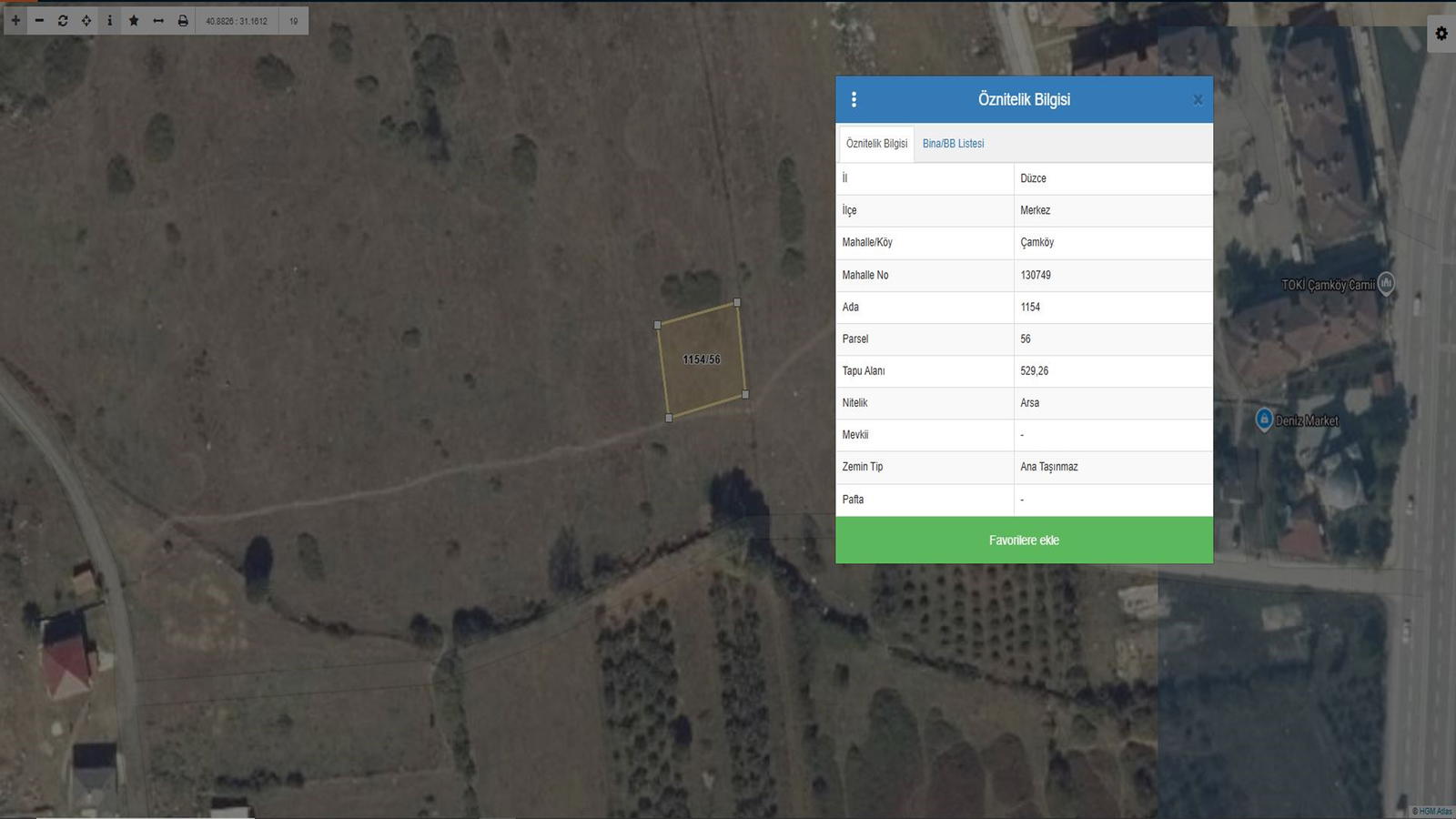The image size is (1456, 819).
Task: Open favorites with the star icon
Action: point(134,20)
